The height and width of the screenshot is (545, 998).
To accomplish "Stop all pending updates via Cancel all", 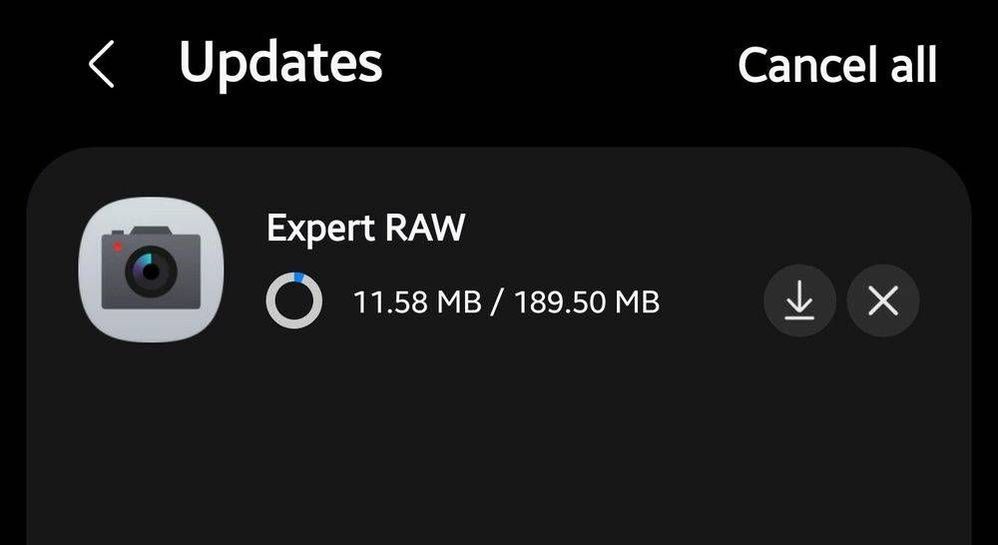I will (837, 65).
